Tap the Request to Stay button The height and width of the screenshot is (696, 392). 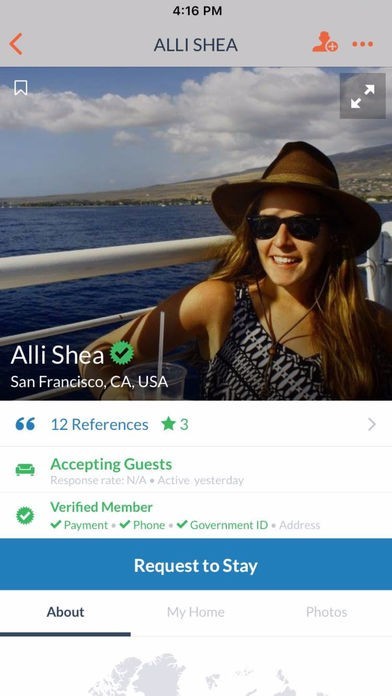pos(196,565)
